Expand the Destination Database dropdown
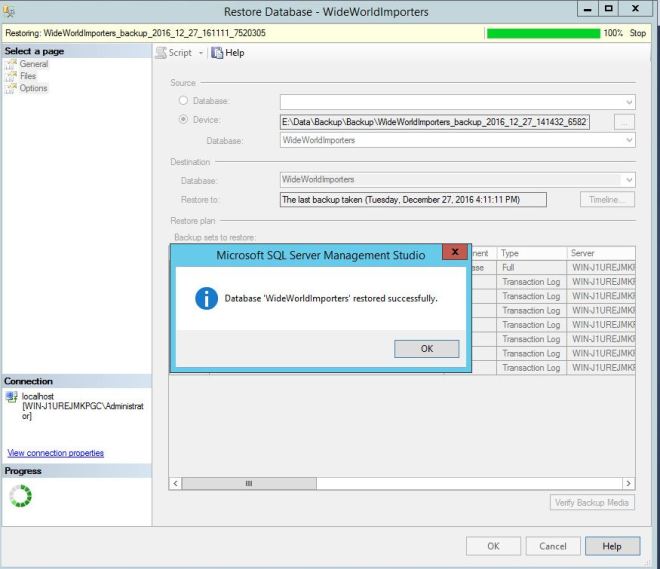Viewport: 660px width, 569px height. point(629,180)
